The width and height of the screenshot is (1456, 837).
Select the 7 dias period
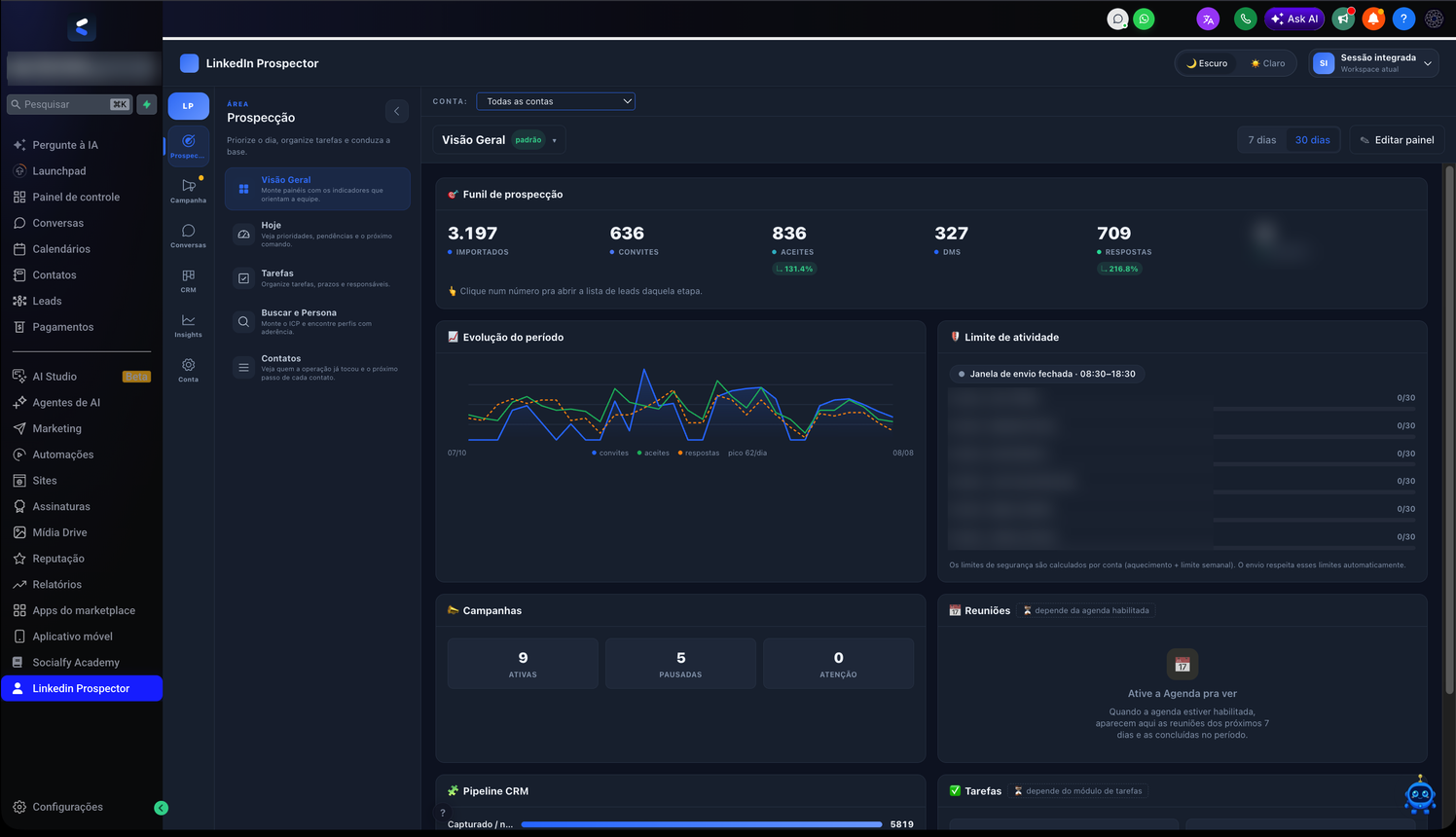[x=1262, y=140]
